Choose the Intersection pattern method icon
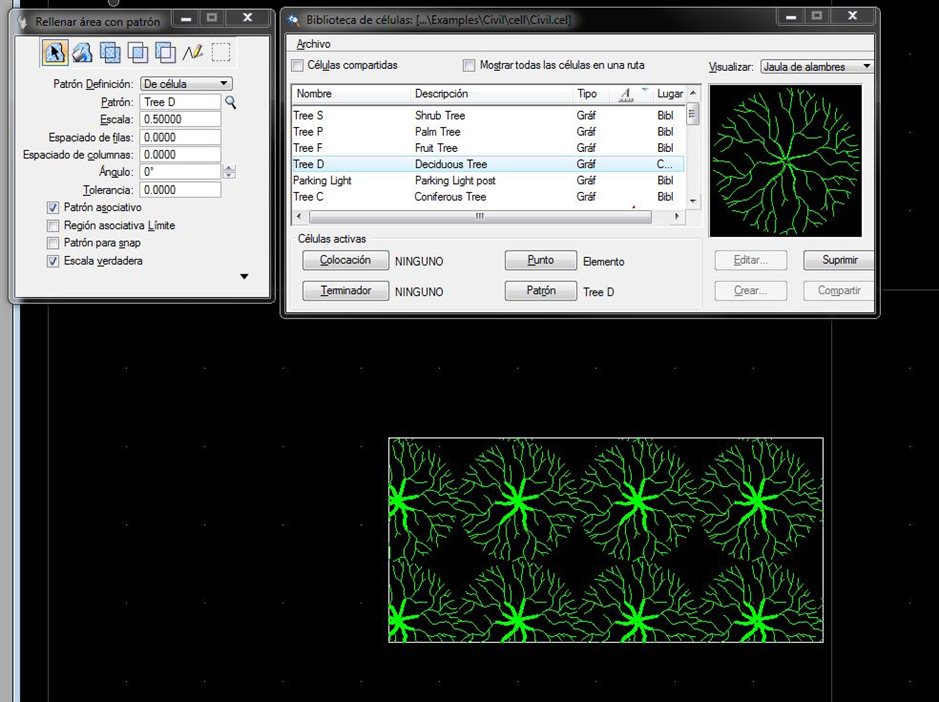 (x=137, y=53)
